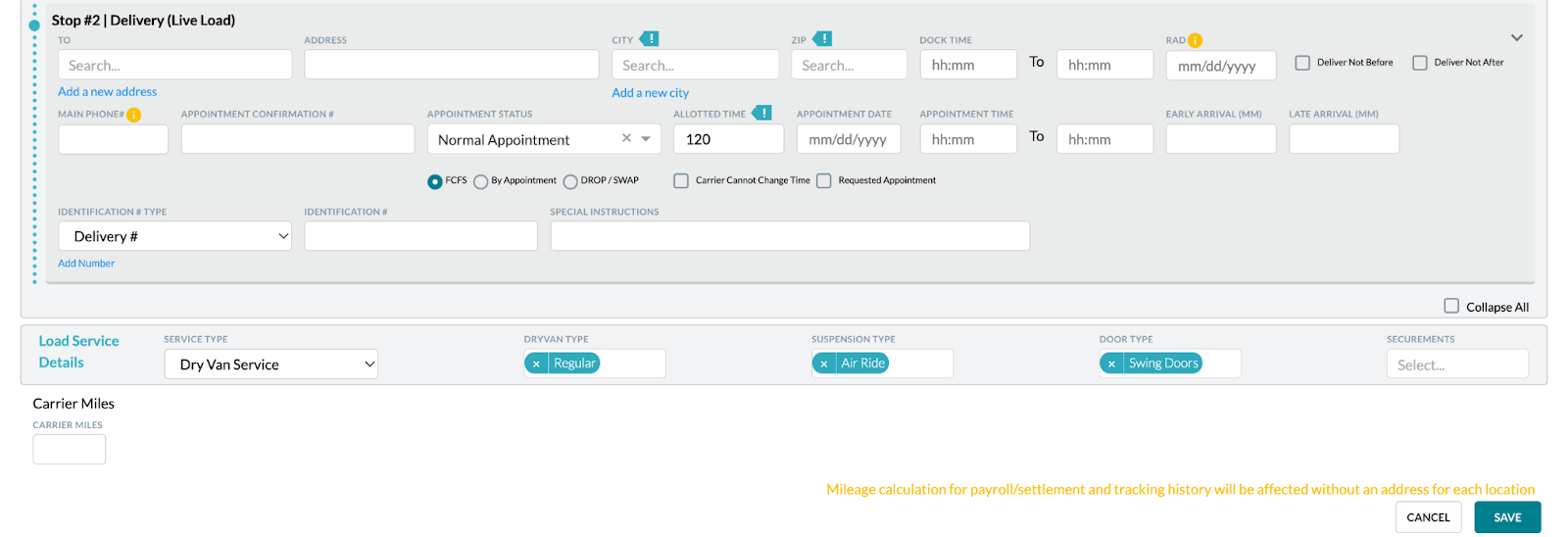Viewport: 1568px width, 537px height.
Task: Remove the Swing Doors door type tag
Action: pos(1111,364)
